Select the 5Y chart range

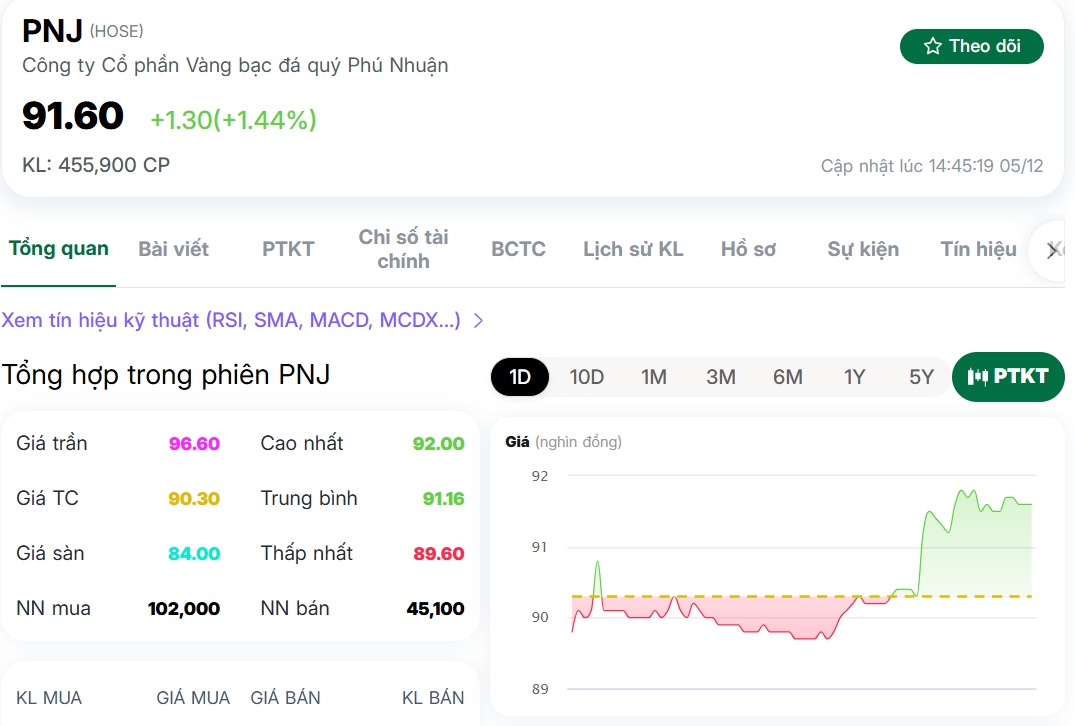[919, 377]
